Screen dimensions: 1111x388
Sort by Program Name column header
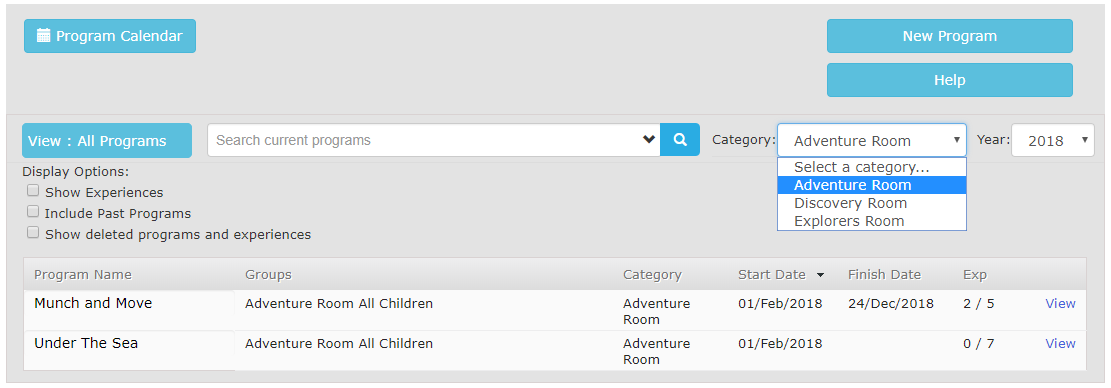pos(83,275)
